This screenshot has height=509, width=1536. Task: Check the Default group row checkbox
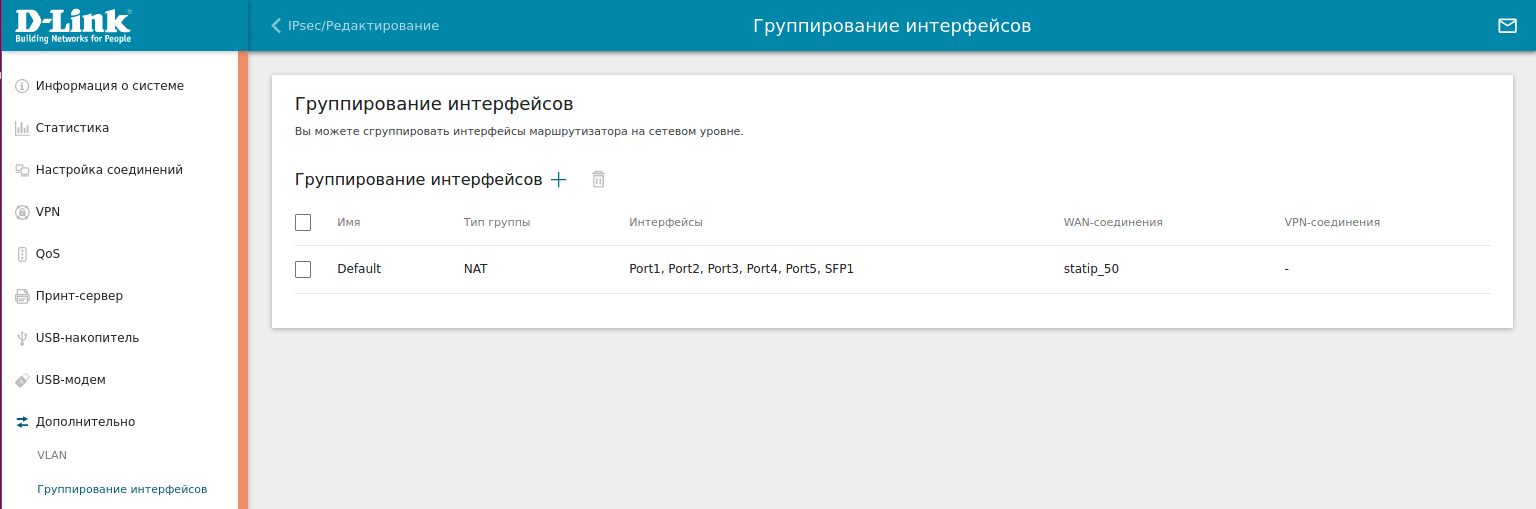tap(303, 269)
